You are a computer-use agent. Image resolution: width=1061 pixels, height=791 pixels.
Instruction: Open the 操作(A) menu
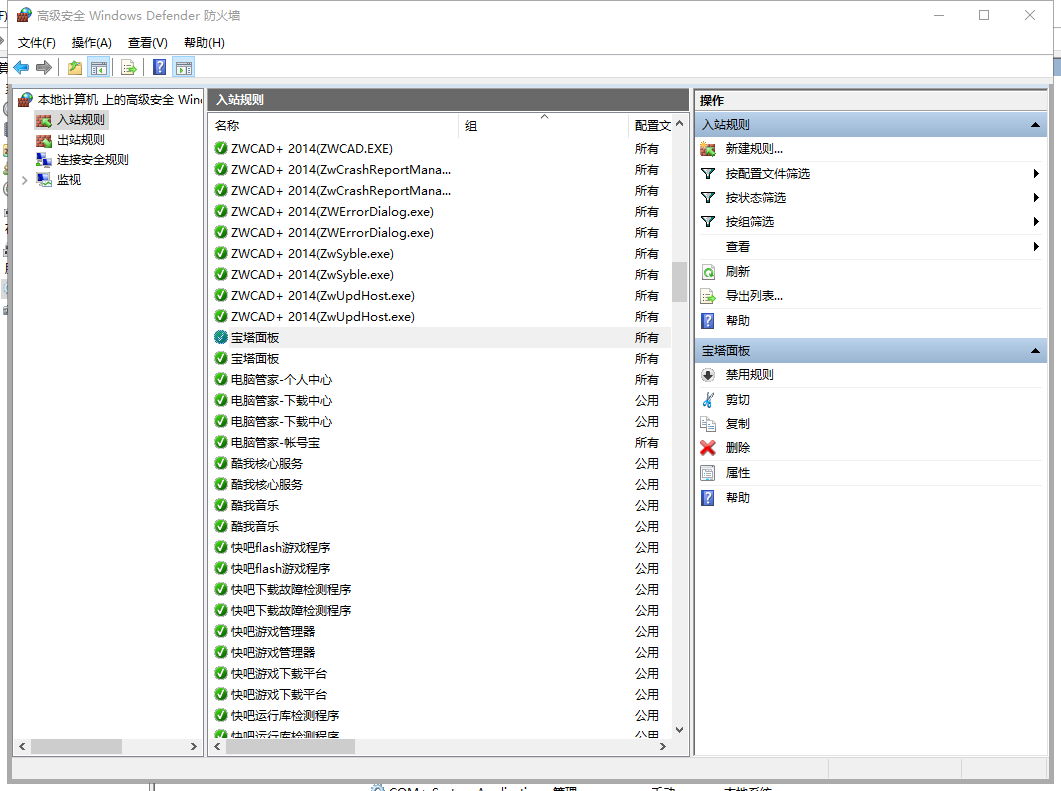pos(91,43)
